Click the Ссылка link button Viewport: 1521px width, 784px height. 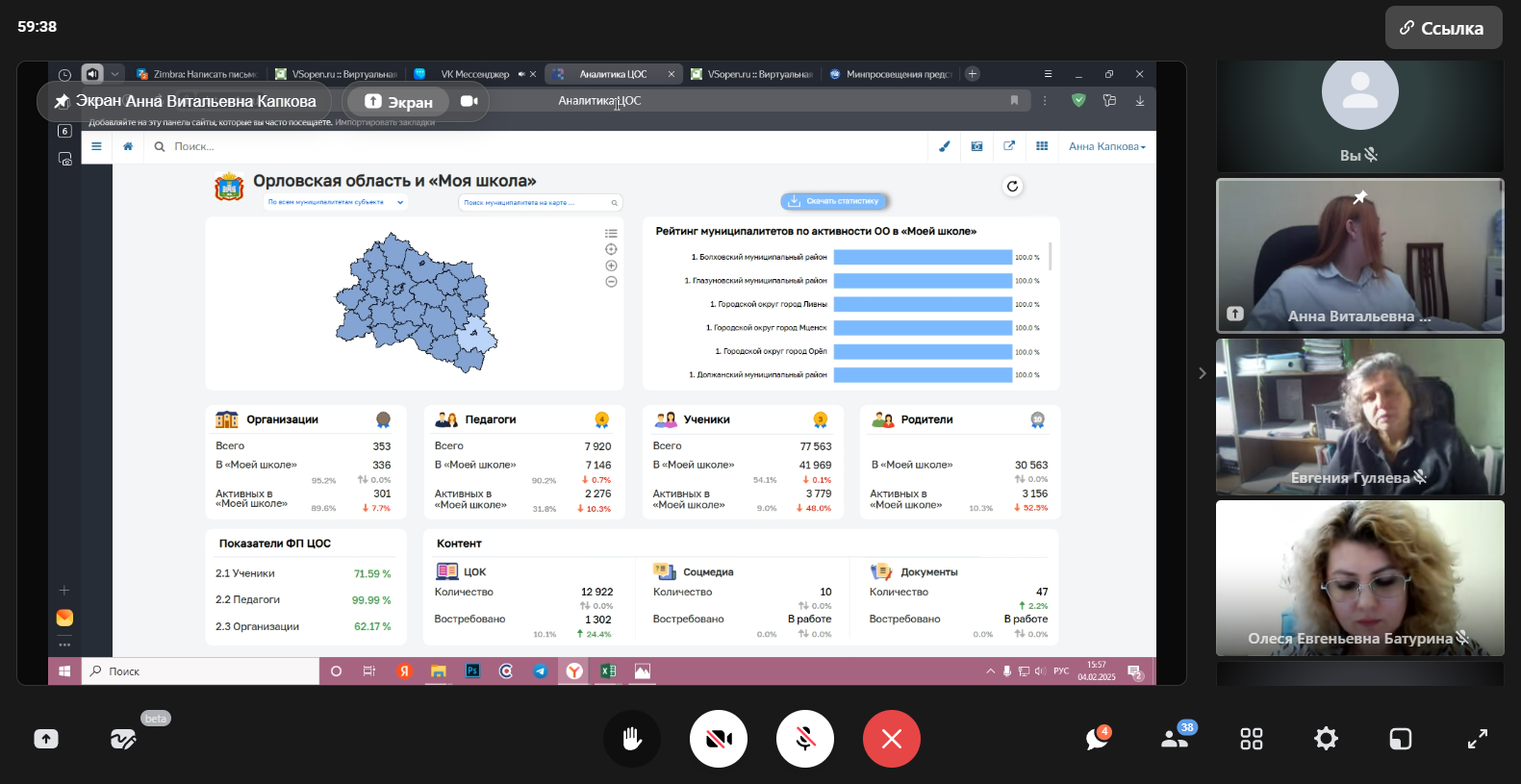(x=1443, y=28)
